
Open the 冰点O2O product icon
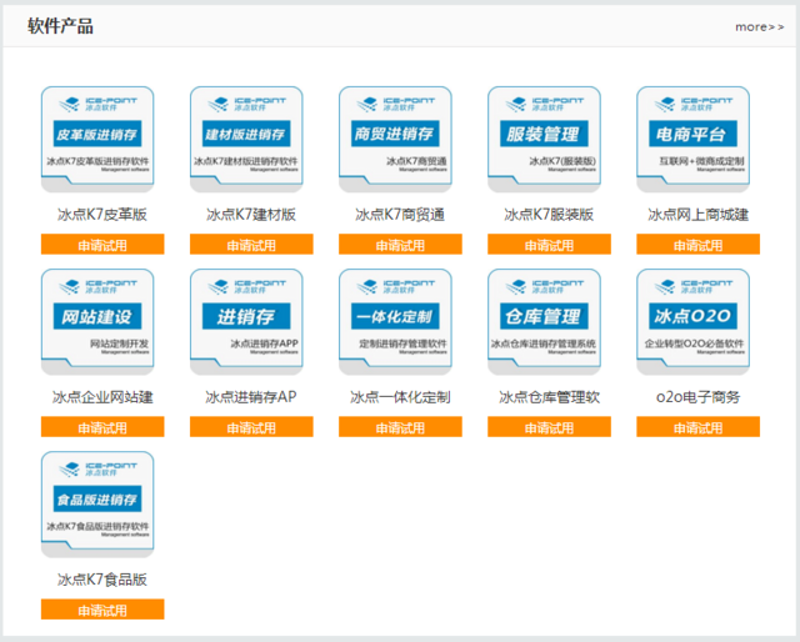tap(693, 322)
